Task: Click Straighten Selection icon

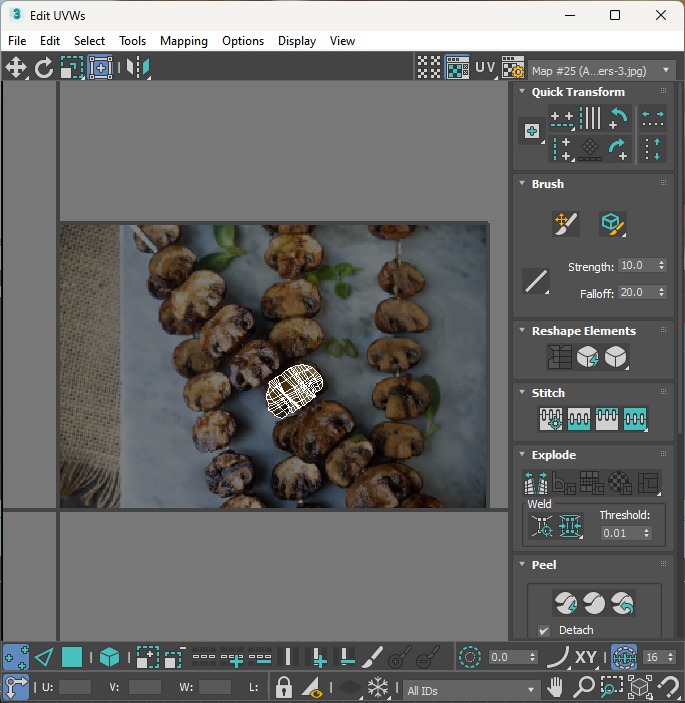Action: (559, 357)
